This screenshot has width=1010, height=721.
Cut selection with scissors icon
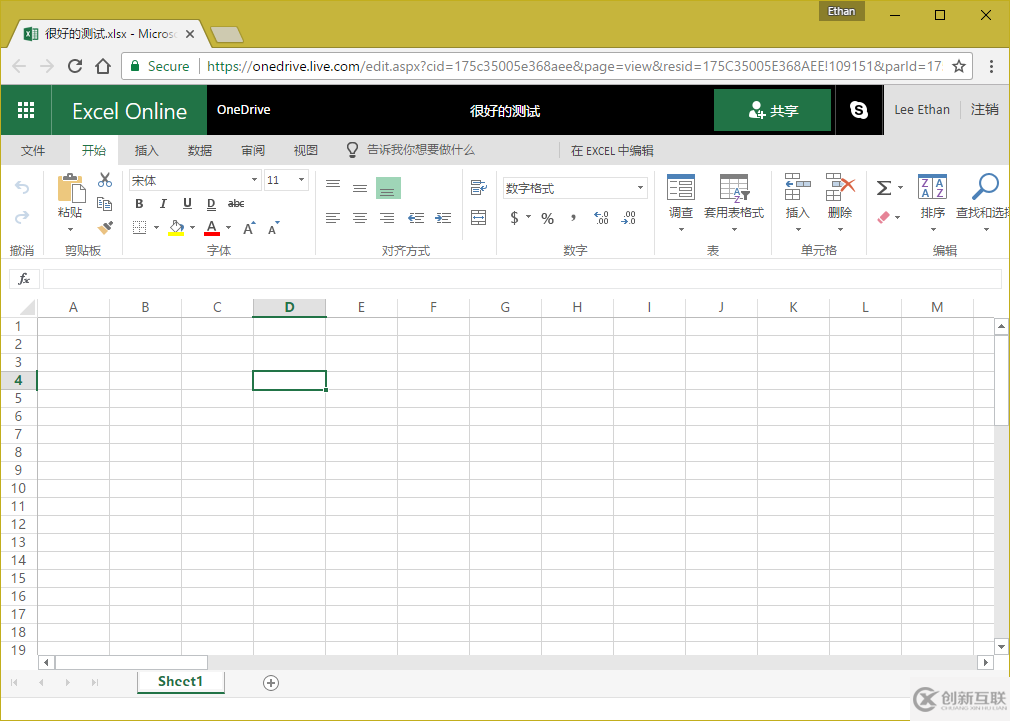pyautogui.click(x=105, y=180)
